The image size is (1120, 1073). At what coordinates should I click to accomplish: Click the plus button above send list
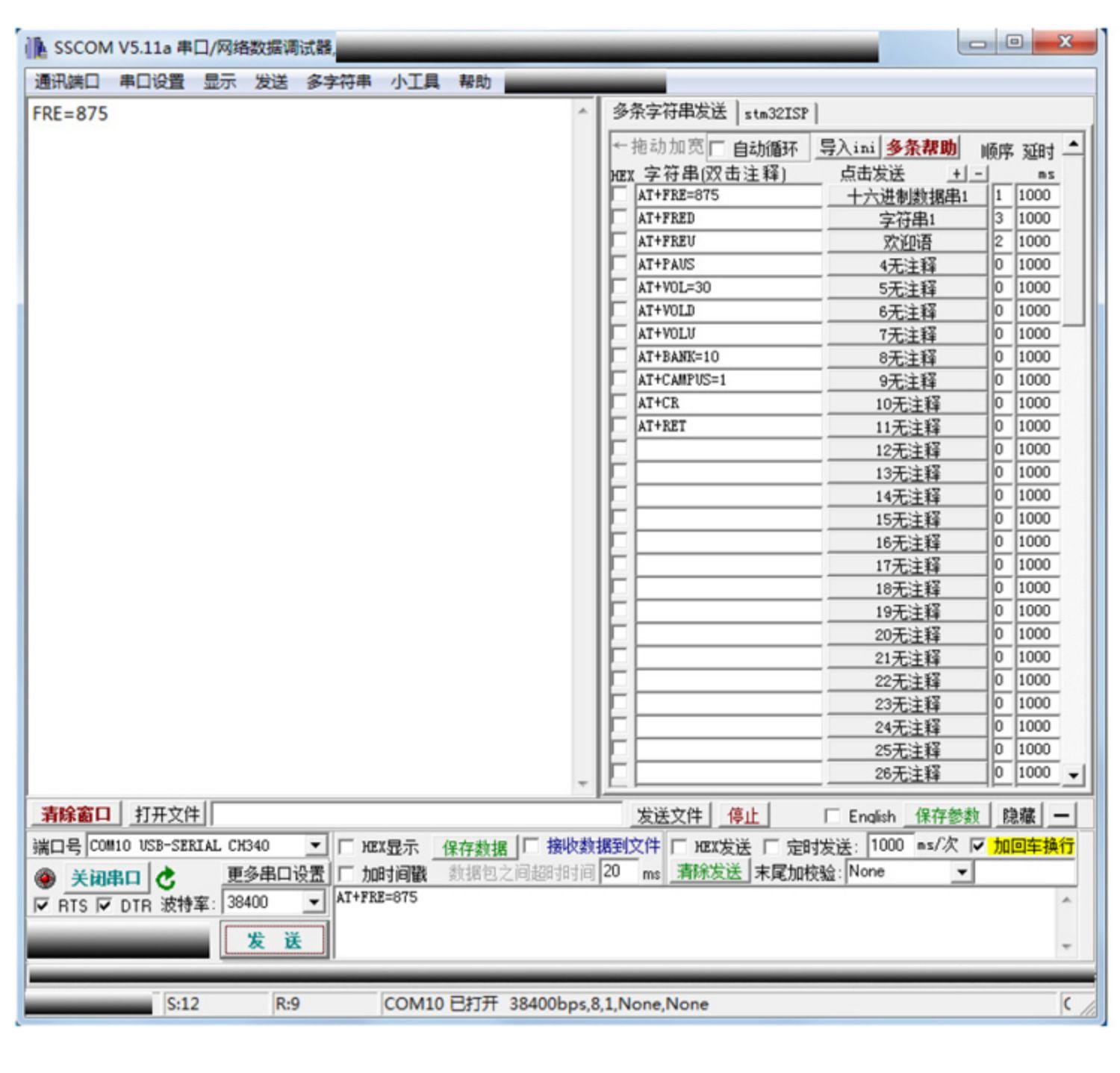[x=956, y=173]
